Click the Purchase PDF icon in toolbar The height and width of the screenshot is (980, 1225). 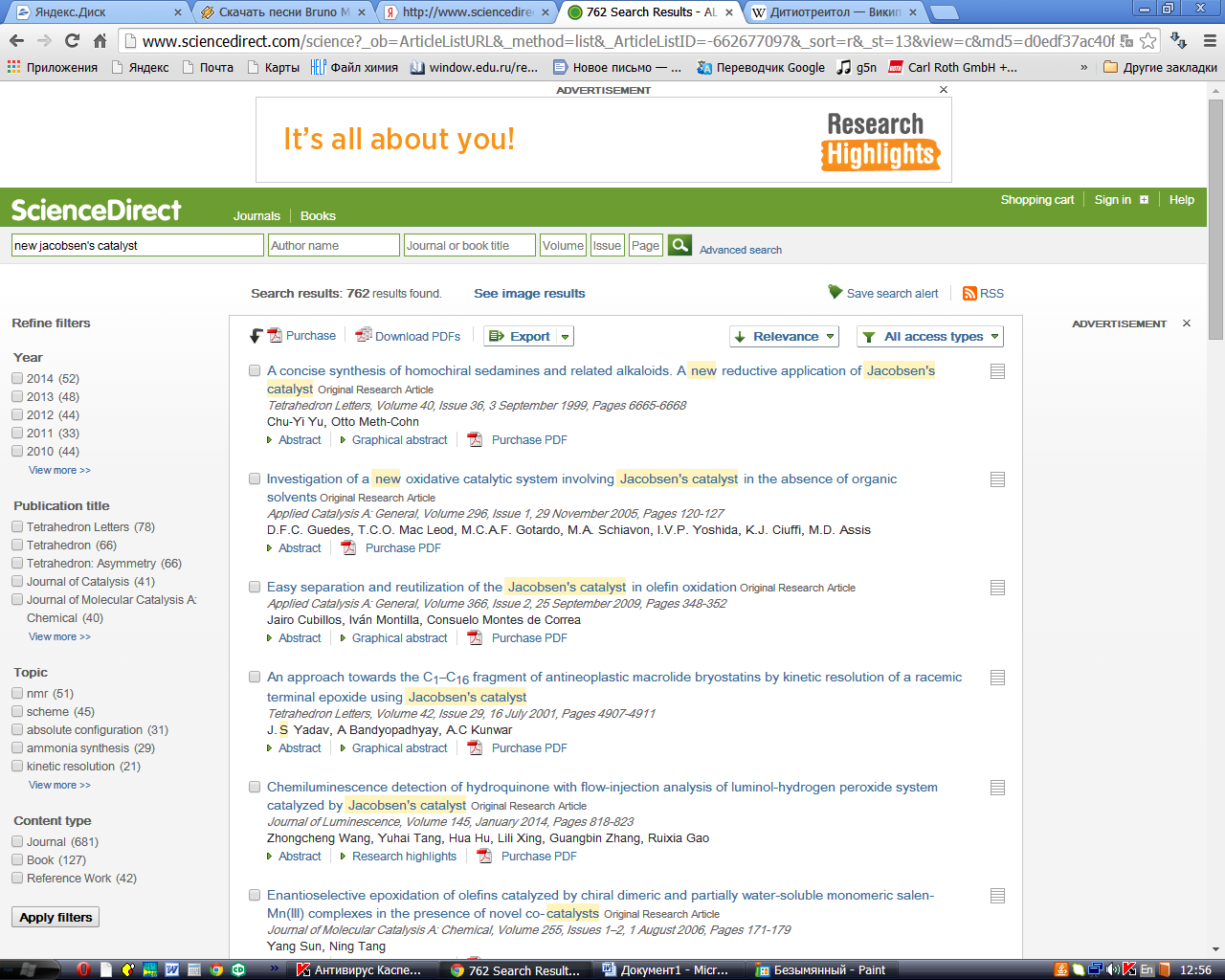click(275, 335)
